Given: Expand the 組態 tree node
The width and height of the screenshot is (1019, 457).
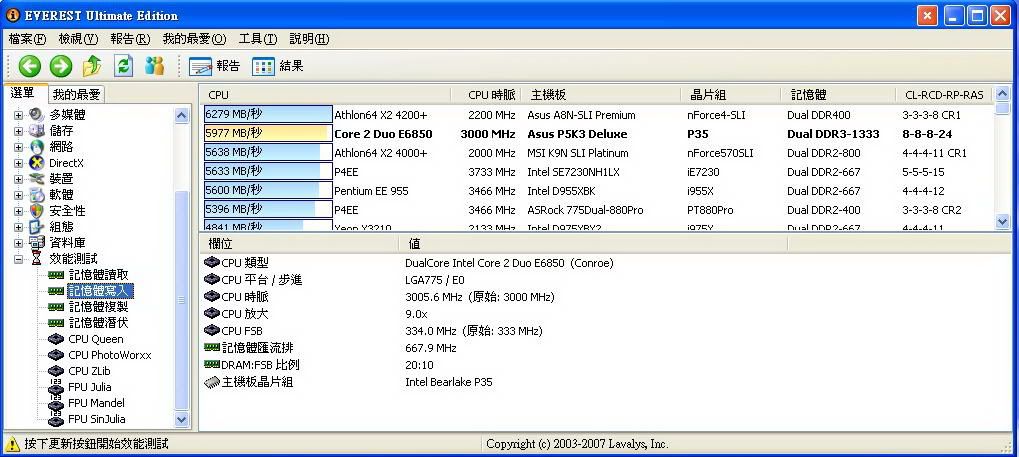Looking at the screenshot, I should tap(18, 227).
